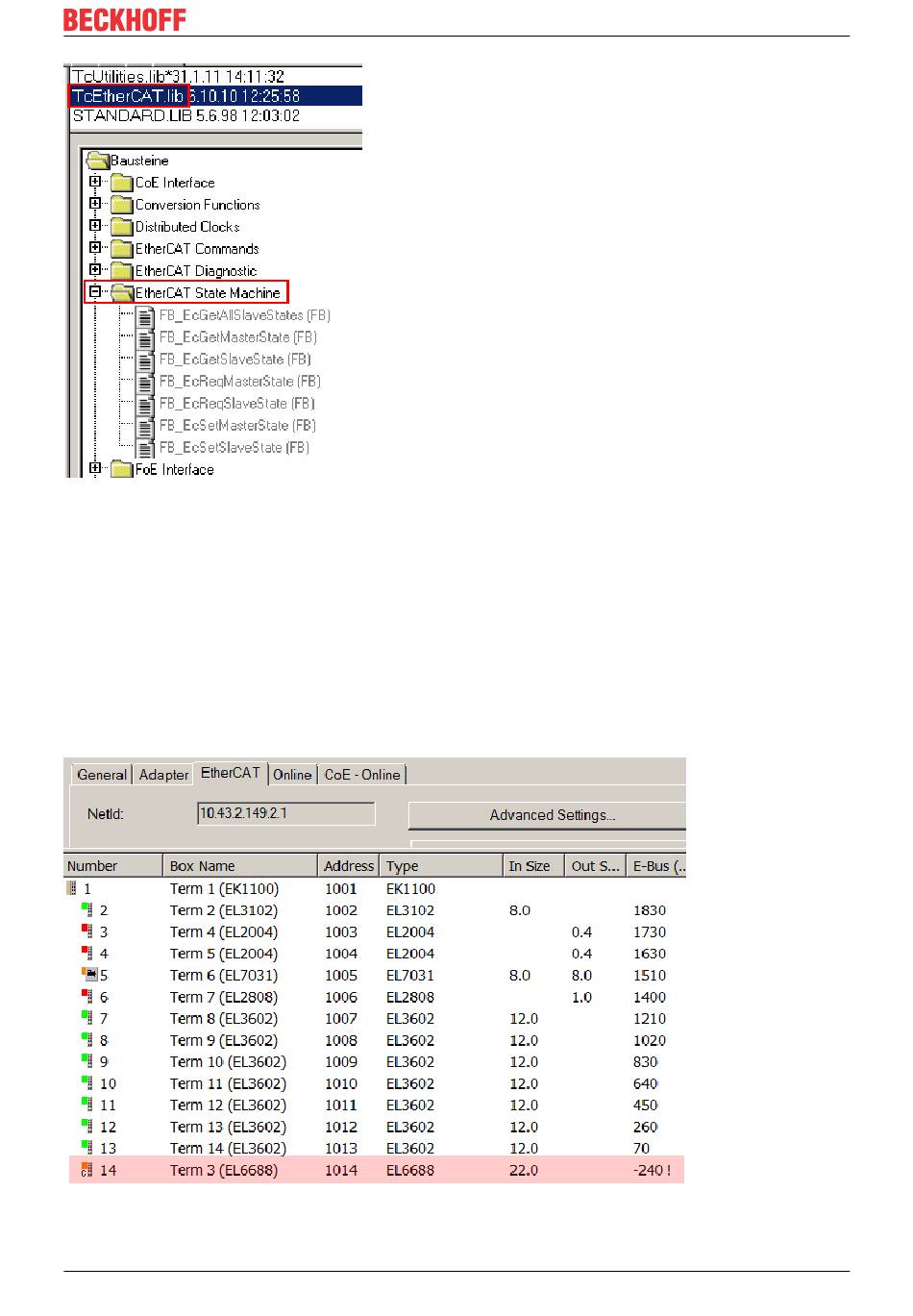Open the CoE - Online tab

(x=362, y=775)
